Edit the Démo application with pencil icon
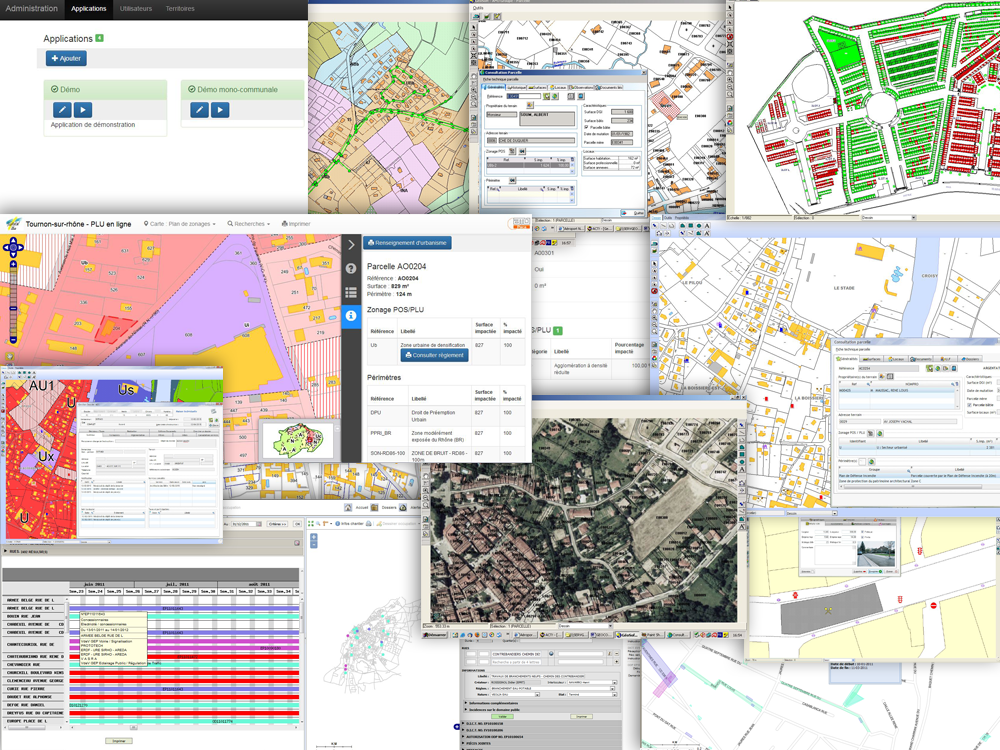This screenshot has width=1000, height=750. coord(62,110)
